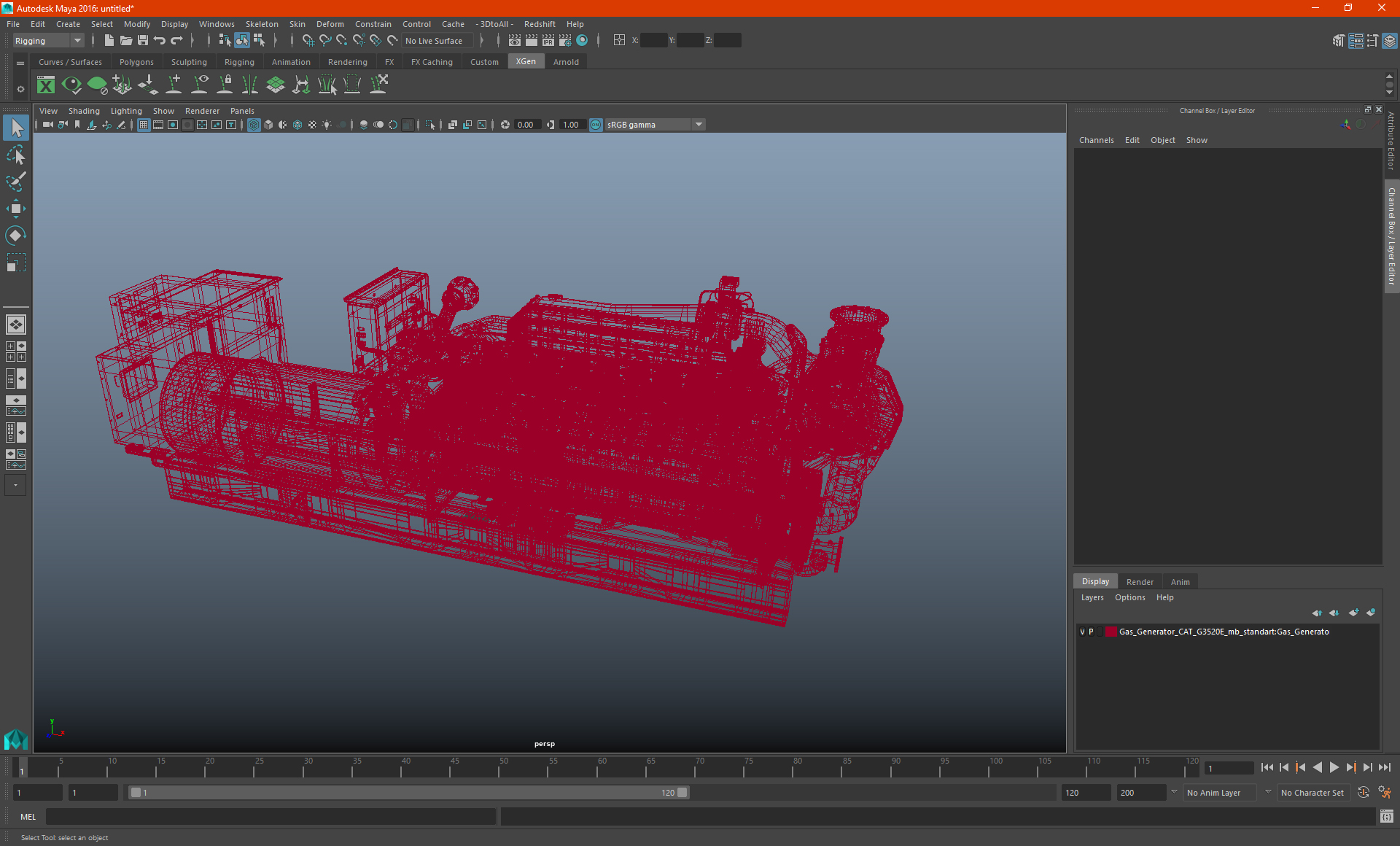Click the shelf scroll down arrow
This screenshot has height=846, width=1400.
[x=1389, y=93]
